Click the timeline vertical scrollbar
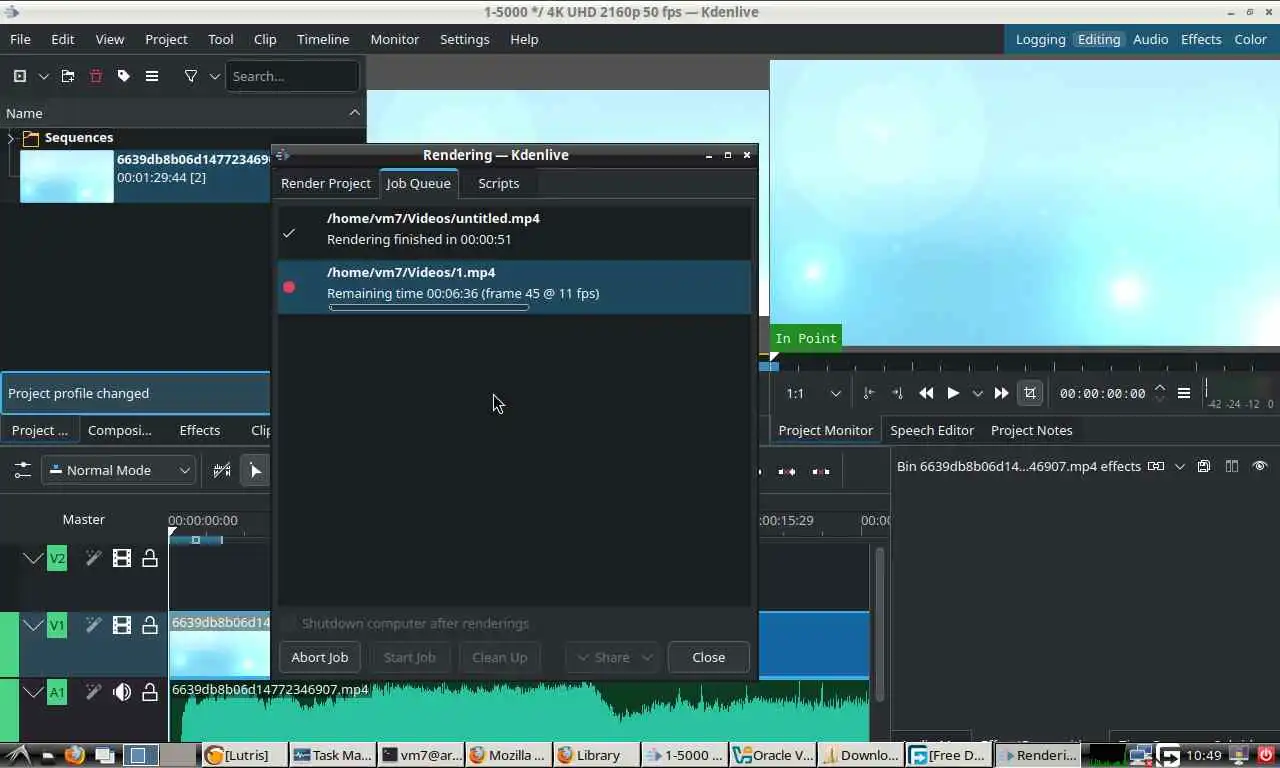 click(881, 622)
